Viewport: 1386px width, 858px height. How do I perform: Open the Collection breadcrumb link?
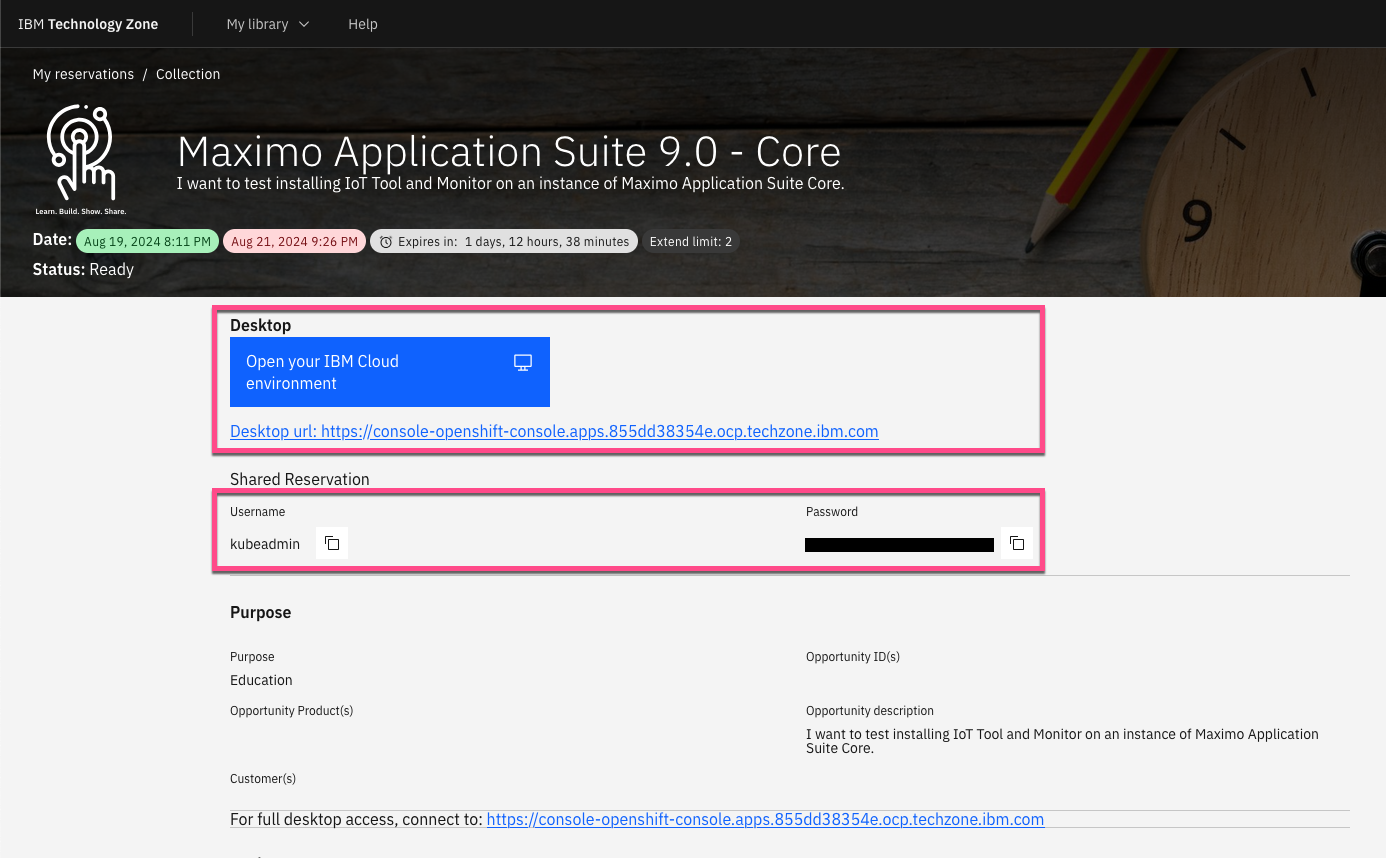pyautogui.click(x=188, y=74)
